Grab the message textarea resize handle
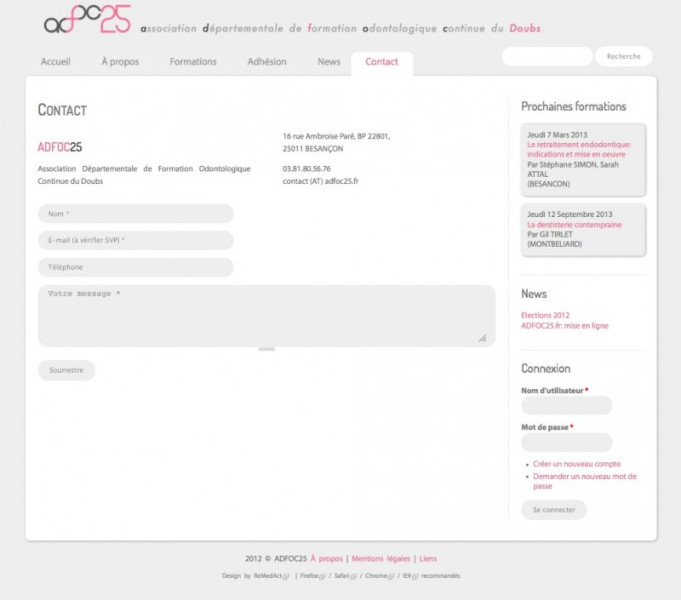681x600 pixels. (x=482, y=339)
